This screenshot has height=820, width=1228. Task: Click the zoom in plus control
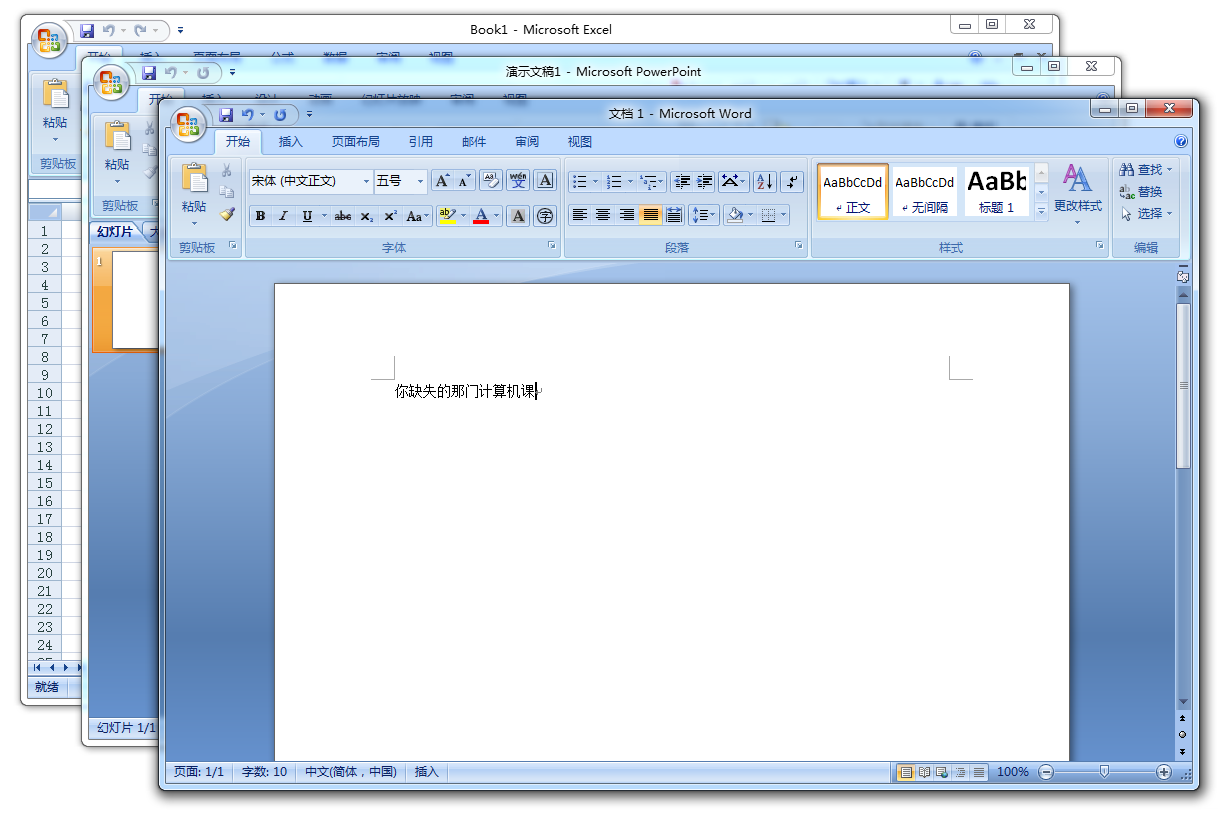coord(1164,772)
